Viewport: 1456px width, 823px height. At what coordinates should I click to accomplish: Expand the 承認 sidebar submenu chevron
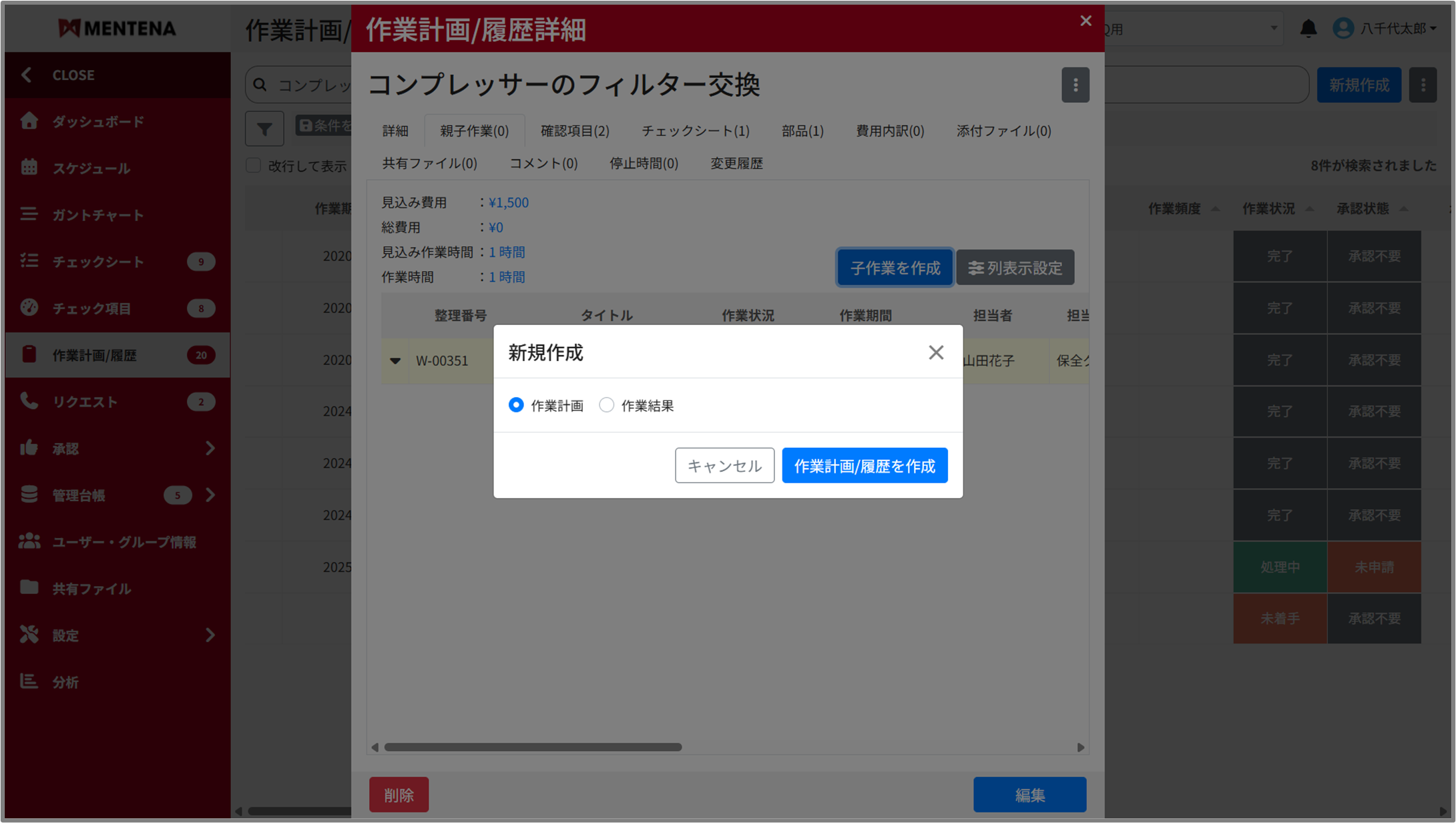tap(210, 448)
